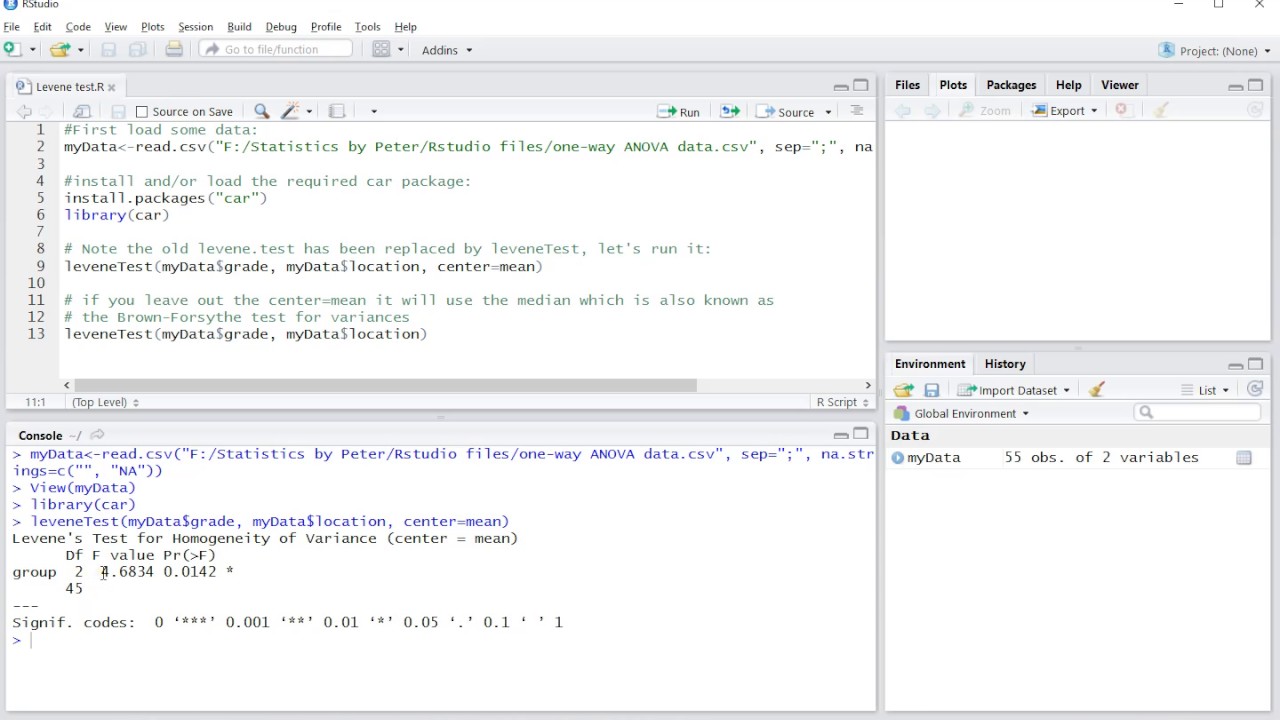The height and width of the screenshot is (720, 1280).
Task: Open the File menu
Action: click(x=11, y=27)
